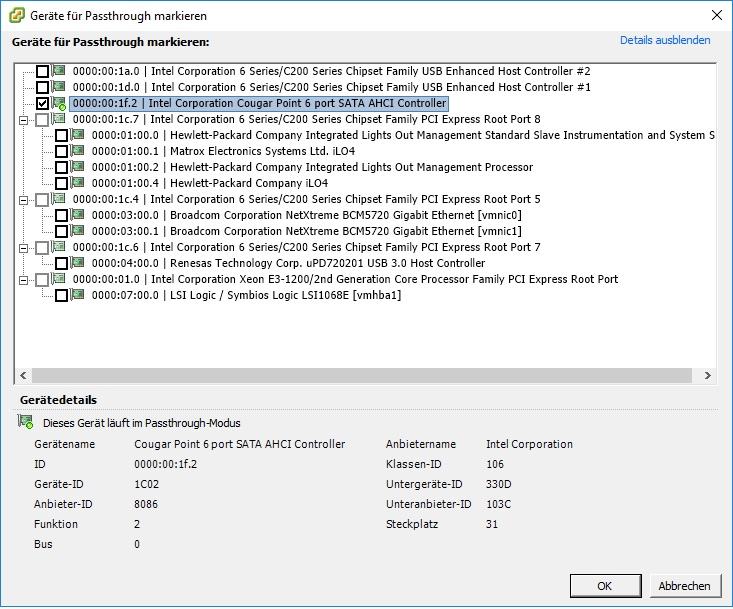The height and width of the screenshot is (609, 733).
Task: Click the Matrox Electronics iLO4 device icon
Action: (x=78, y=151)
